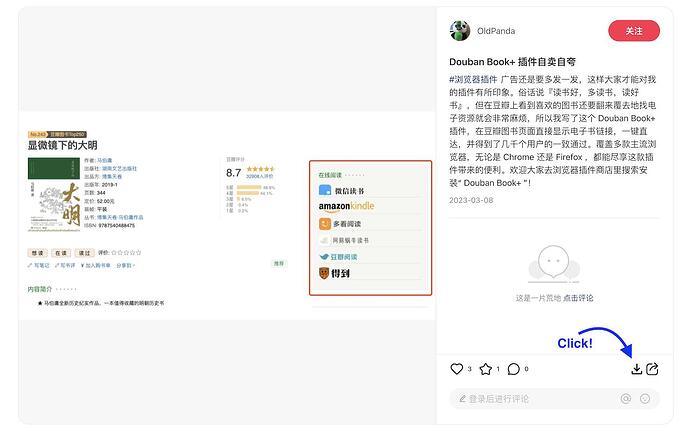Click the post date 2023-03-08
This screenshot has height=431, width=690.
click(471, 200)
